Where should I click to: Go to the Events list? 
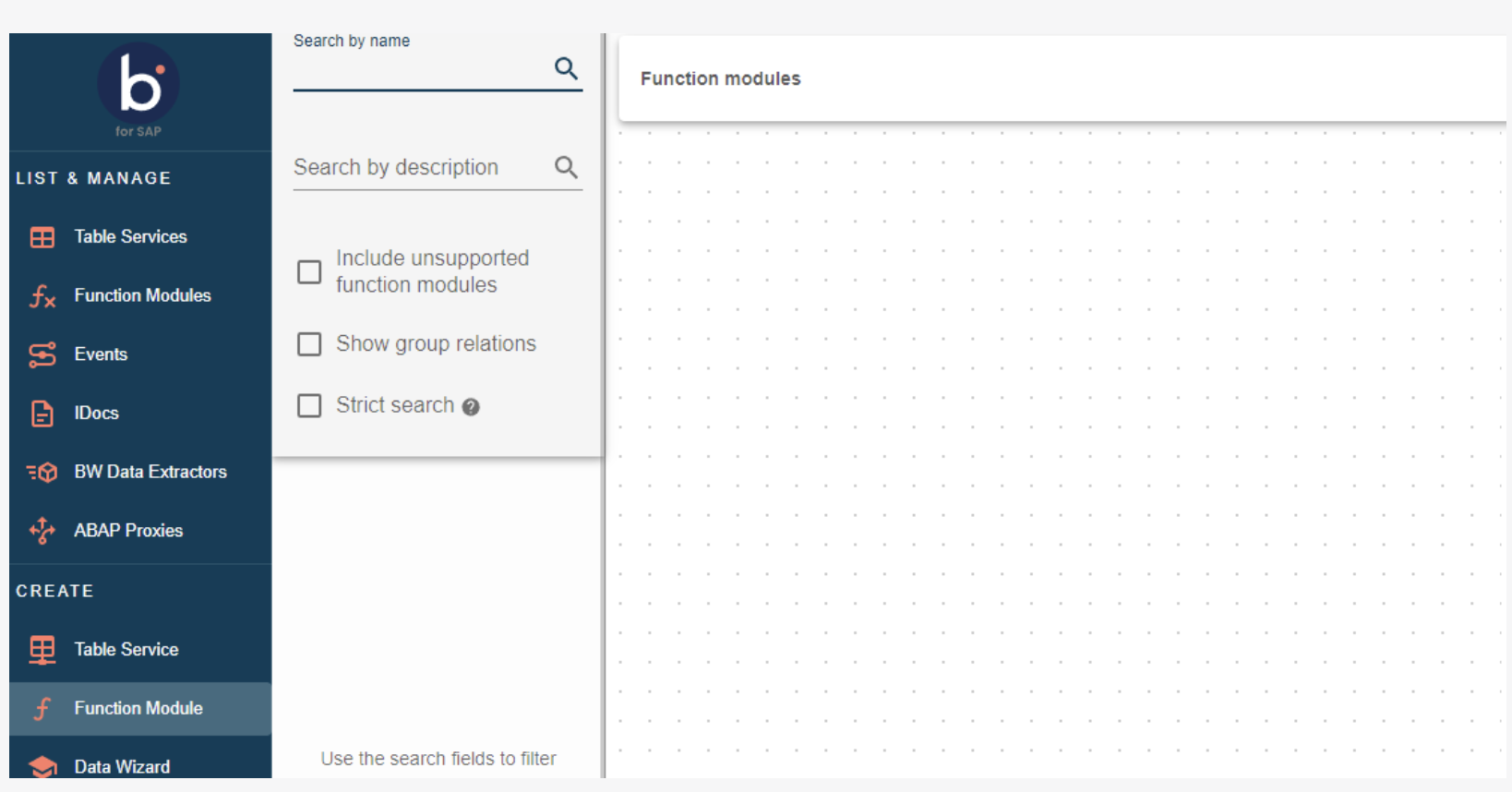pos(101,354)
